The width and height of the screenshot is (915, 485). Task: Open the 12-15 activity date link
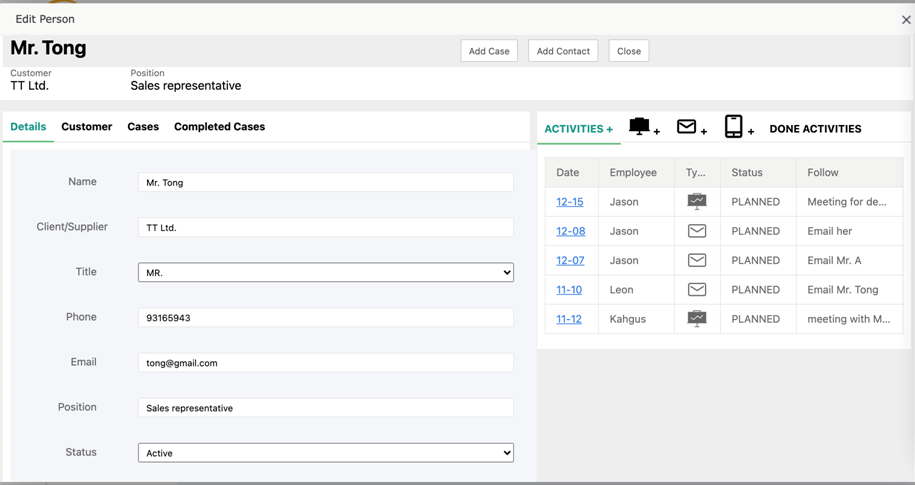pos(569,202)
